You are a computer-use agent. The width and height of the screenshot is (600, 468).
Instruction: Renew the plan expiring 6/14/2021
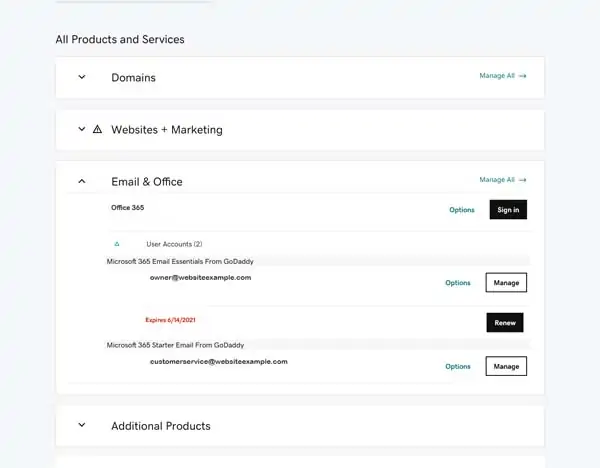(505, 323)
